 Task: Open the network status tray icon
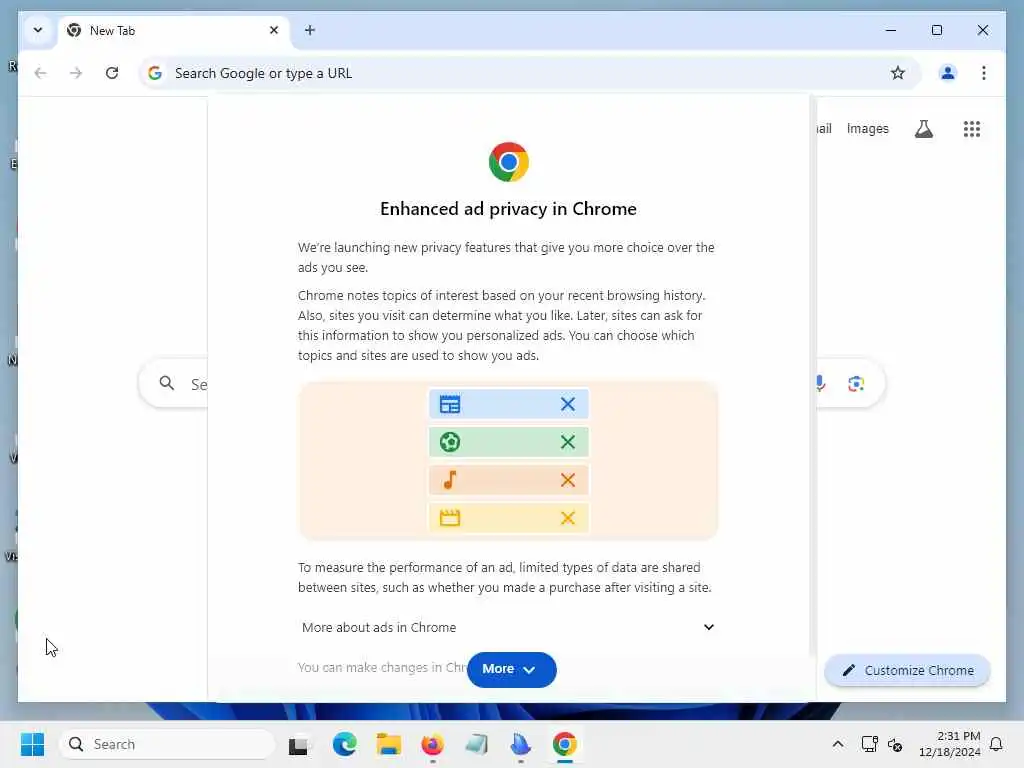(x=869, y=744)
